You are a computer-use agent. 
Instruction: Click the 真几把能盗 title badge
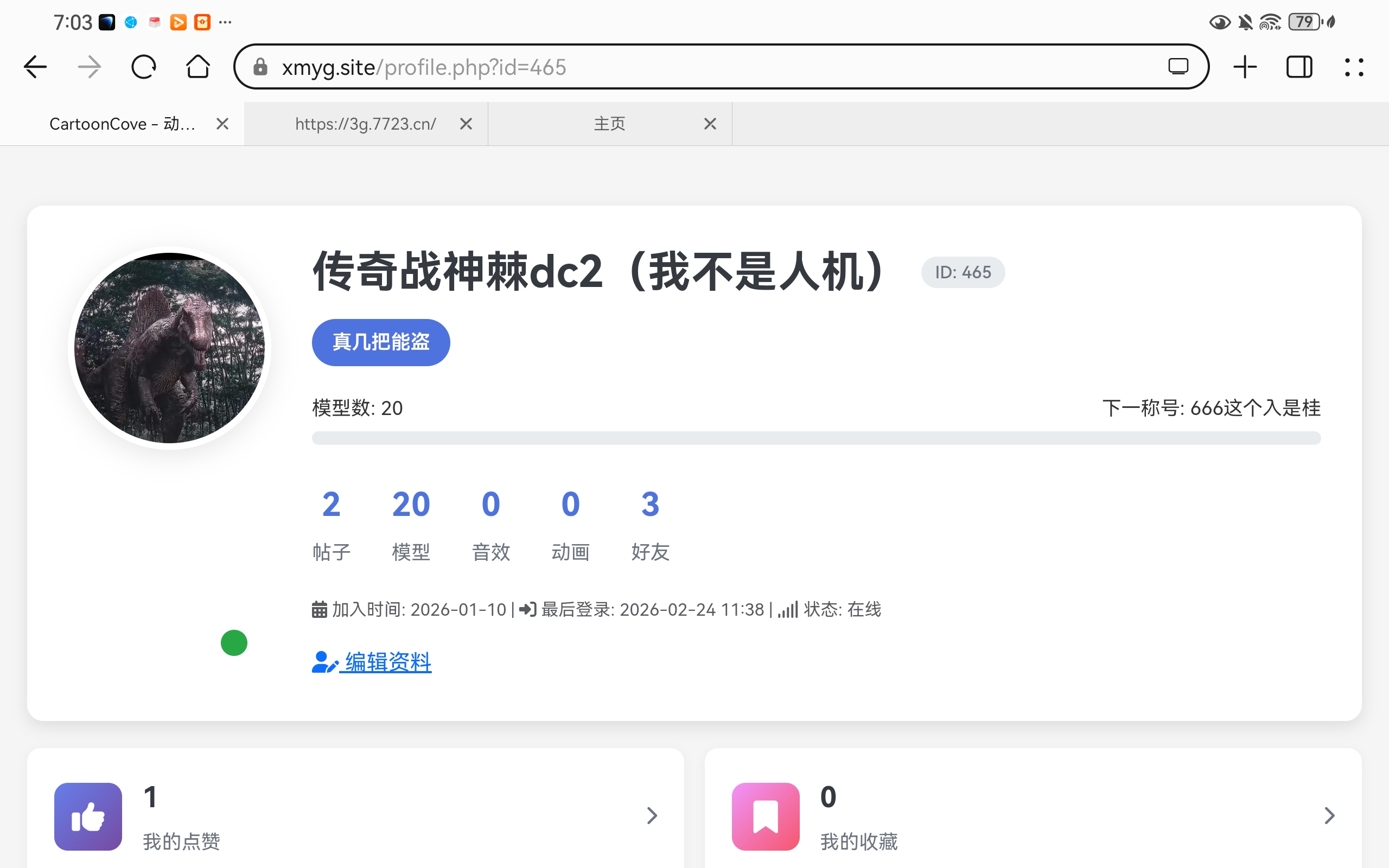(380, 342)
